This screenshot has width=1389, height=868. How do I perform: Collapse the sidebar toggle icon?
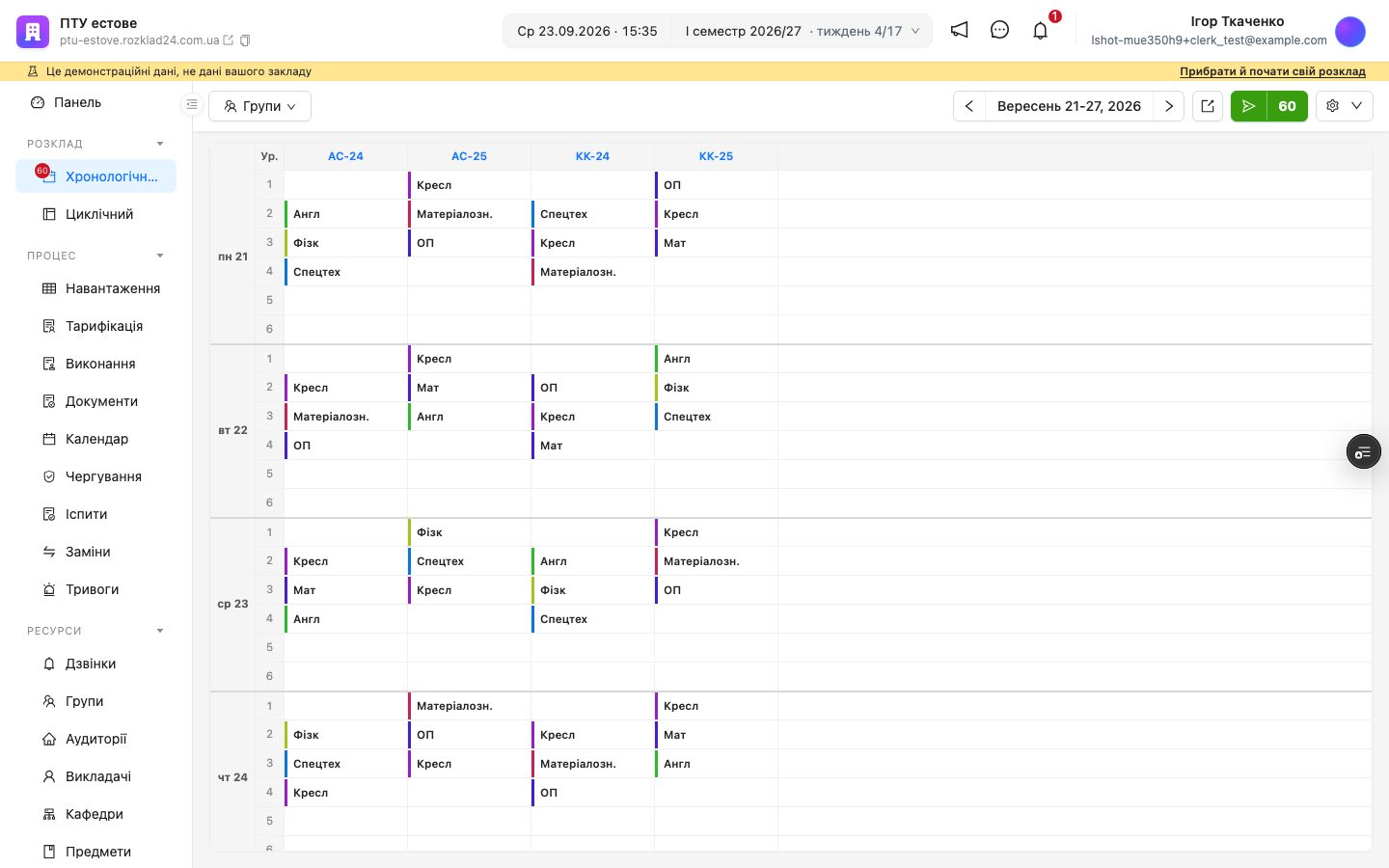click(x=192, y=104)
